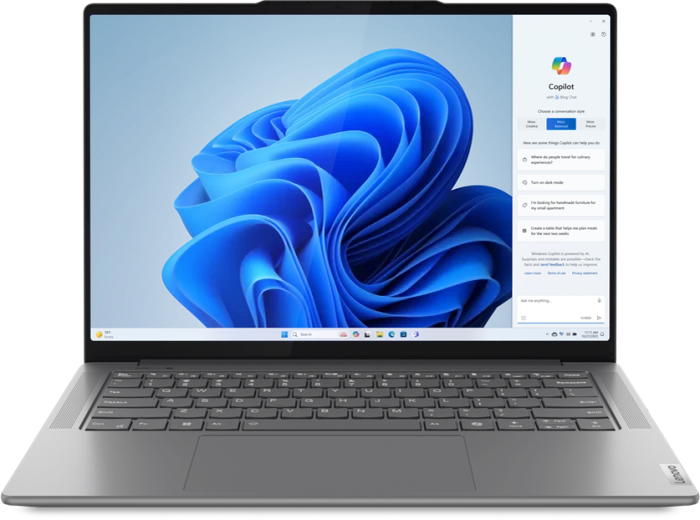Click the taskbar Search box

click(x=320, y=334)
